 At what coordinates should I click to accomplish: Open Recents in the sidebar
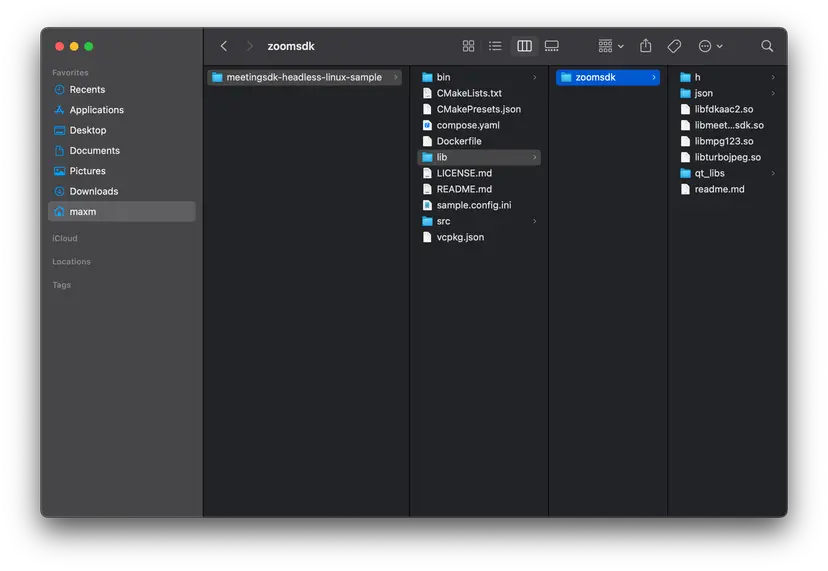click(87, 90)
